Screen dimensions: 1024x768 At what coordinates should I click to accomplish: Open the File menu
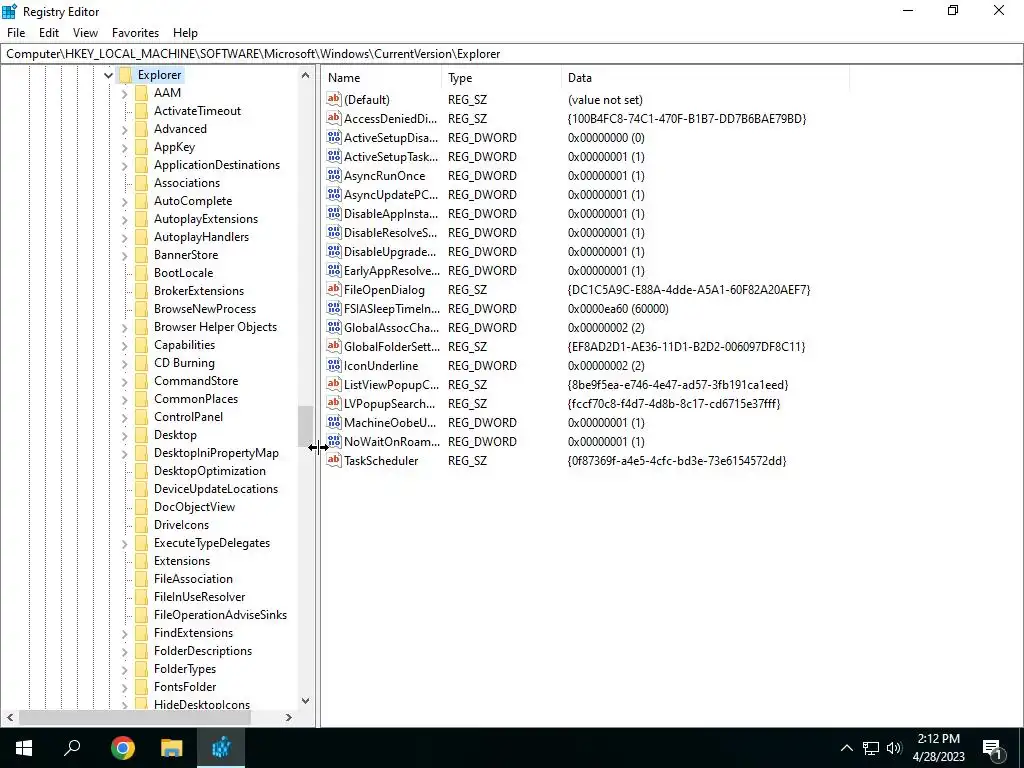[x=16, y=33]
